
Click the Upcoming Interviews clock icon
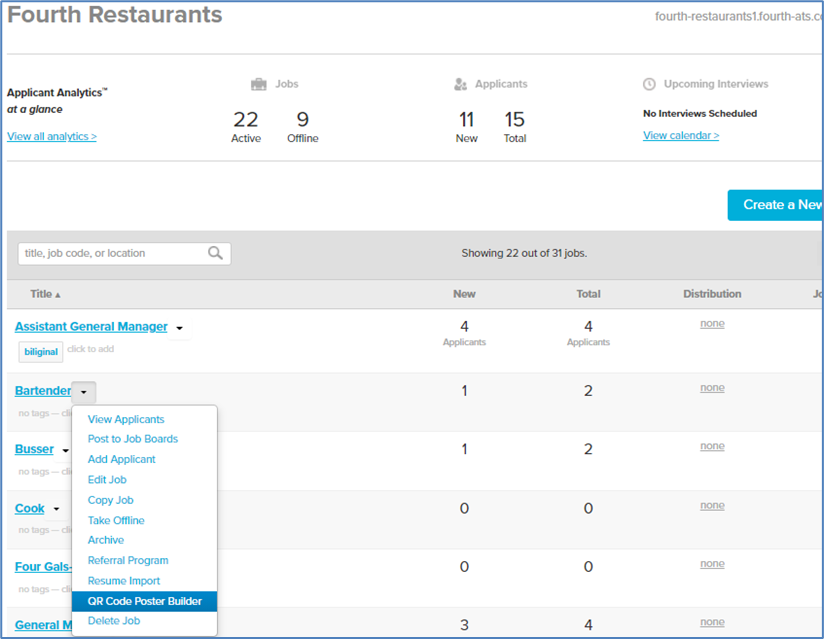click(650, 84)
